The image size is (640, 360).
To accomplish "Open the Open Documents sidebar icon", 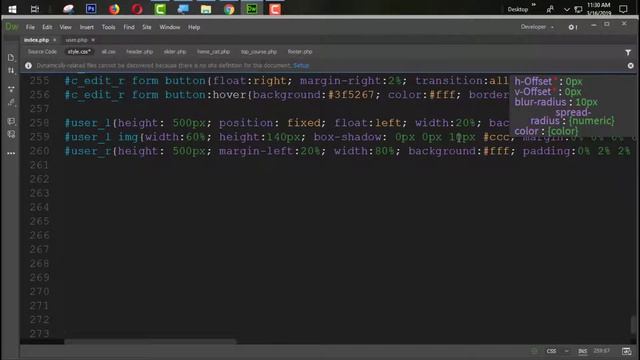I will (11, 58).
